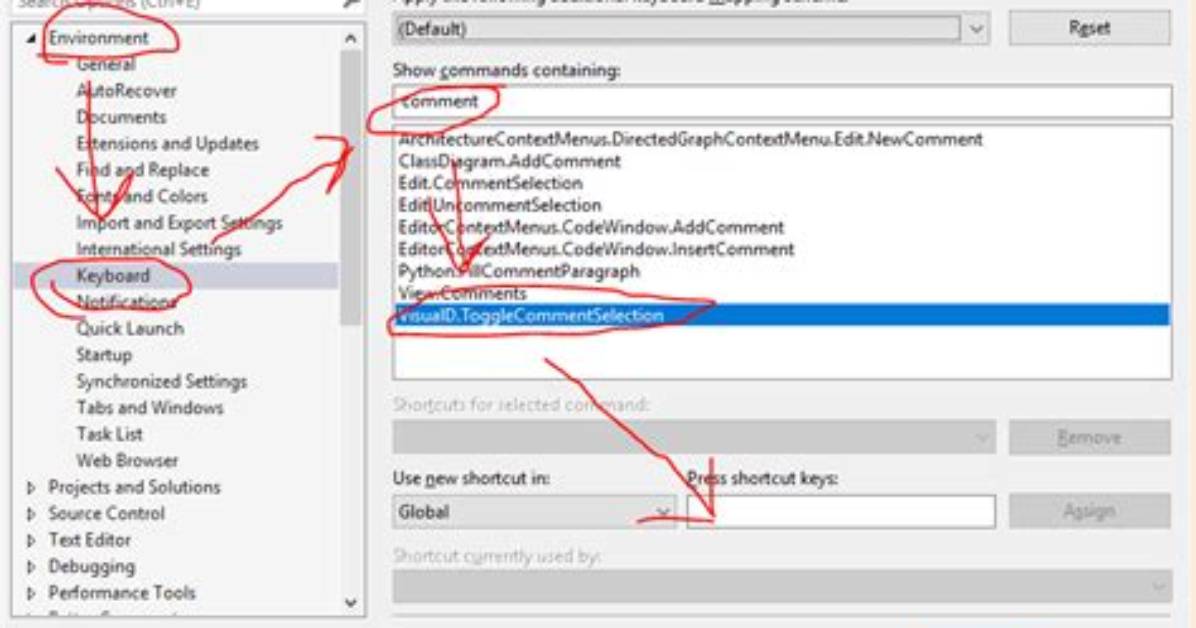Open Tabs and Windows settings
This screenshot has width=1196, height=628.
click(x=150, y=408)
